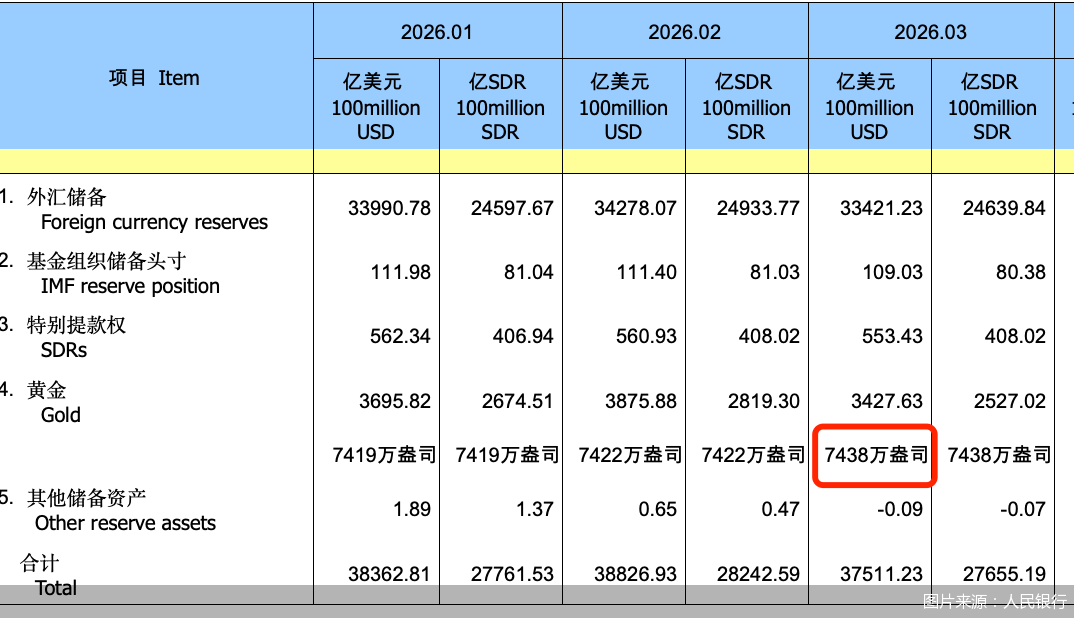Click the 2026.03 month column header
Screen dimensions: 1074x618
pos(930,32)
